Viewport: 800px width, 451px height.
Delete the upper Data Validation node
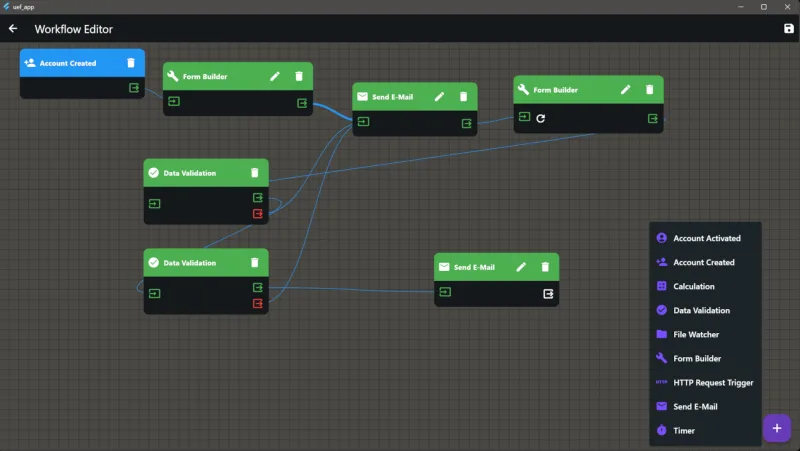coord(255,172)
